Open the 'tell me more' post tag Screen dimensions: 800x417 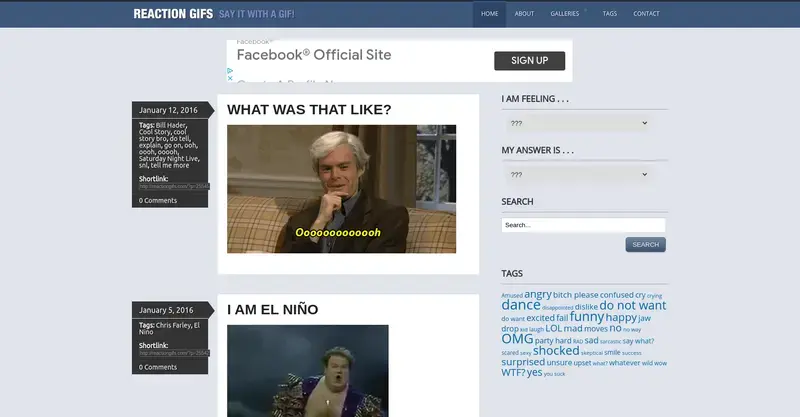pos(170,165)
